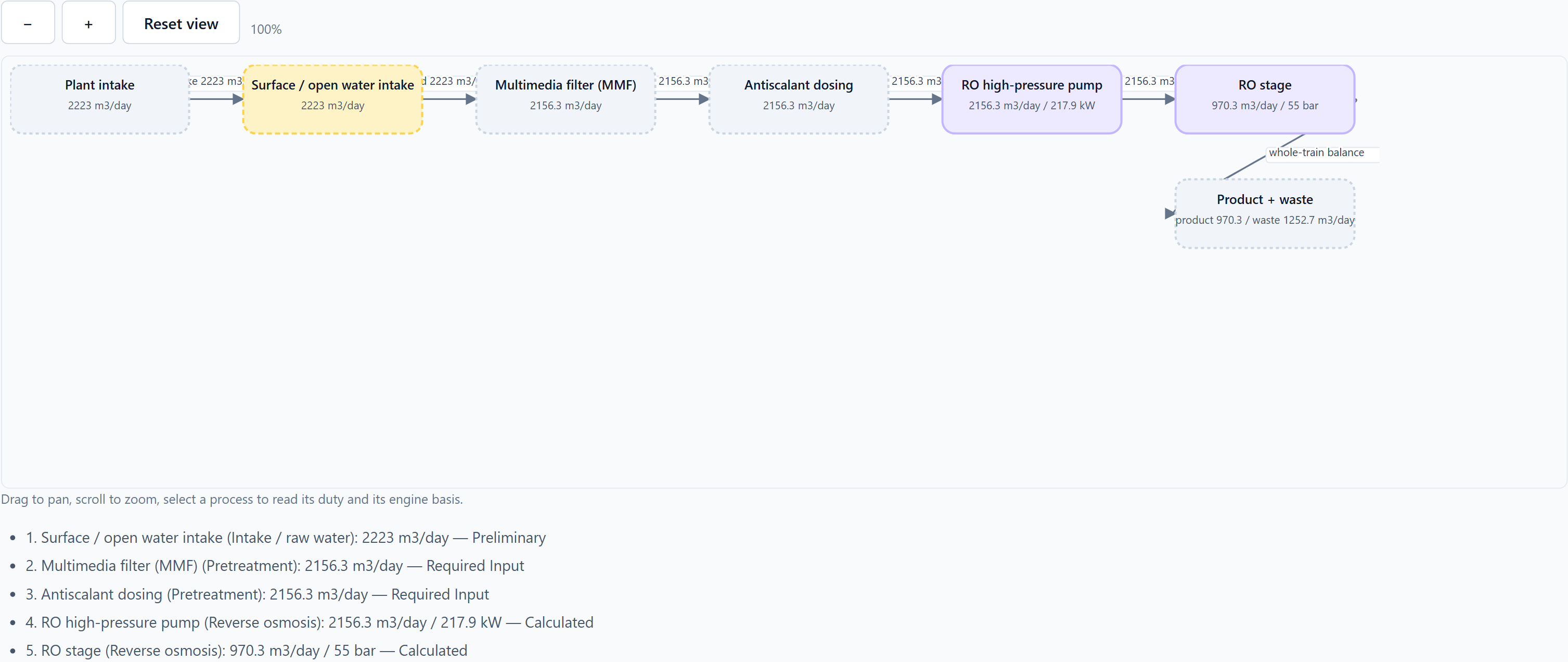Click edge label between Multimedia filter and Antiscalant dosing
The height and width of the screenshot is (662, 1568).
pyautogui.click(x=683, y=81)
